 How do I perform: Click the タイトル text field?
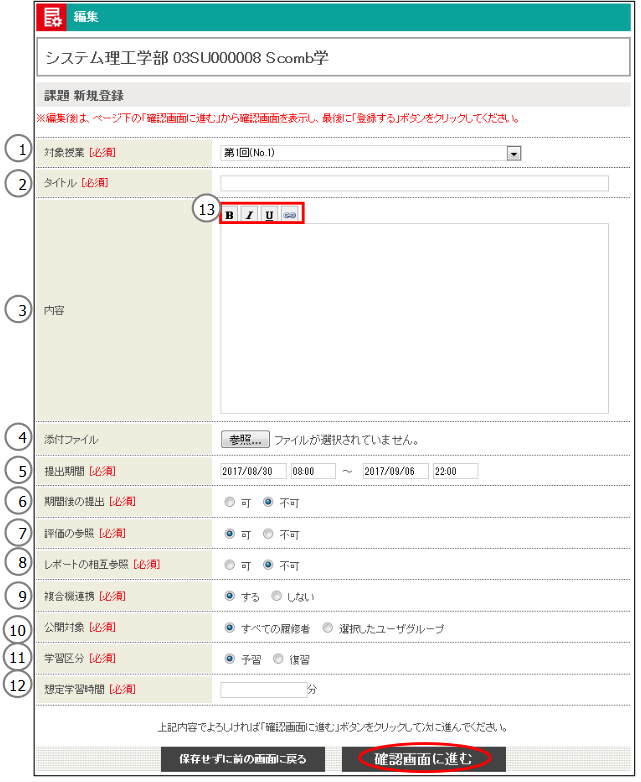(x=414, y=183)
